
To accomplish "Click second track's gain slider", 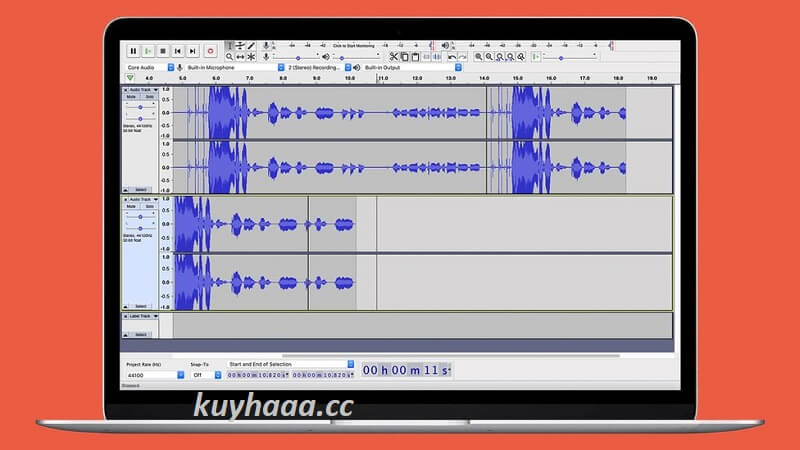I will pyautogui.click(x=140, y=217).
